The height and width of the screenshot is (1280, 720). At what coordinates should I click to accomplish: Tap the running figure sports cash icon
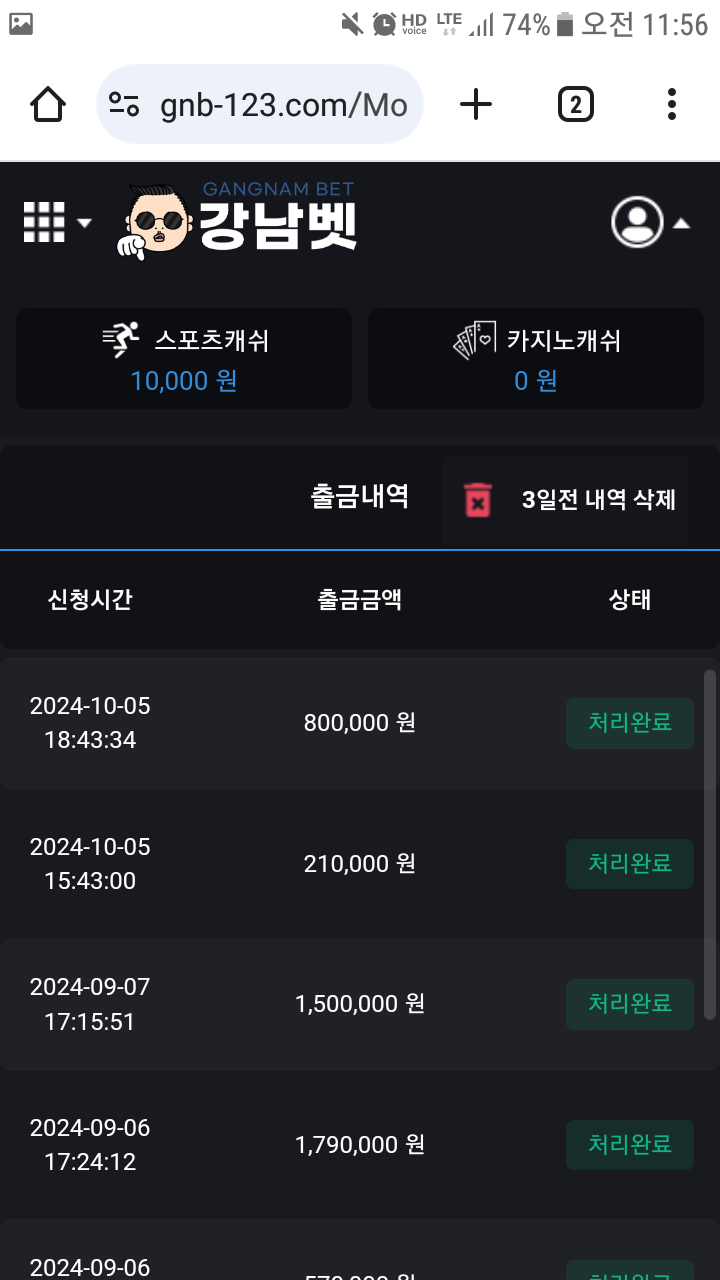[x=121, y=341]
